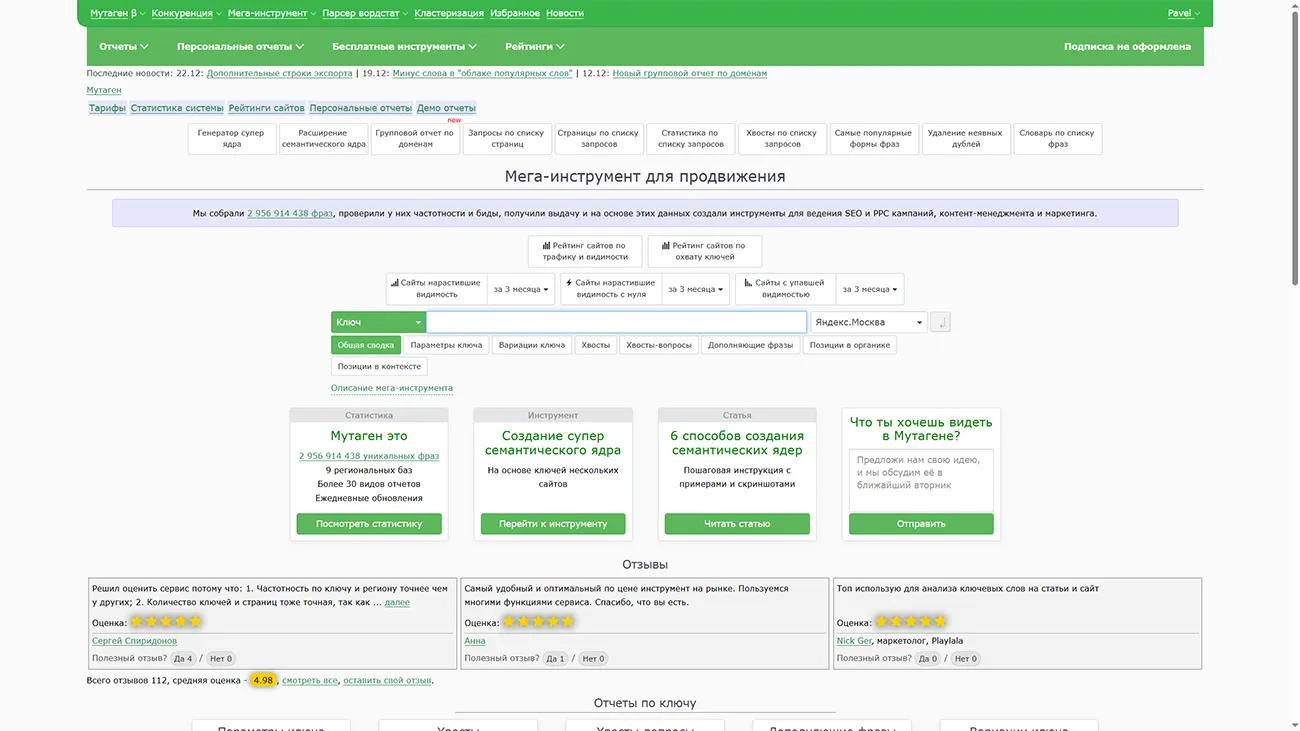Viewport: 1300px width, 731px height.
Task: Vote 'Нет 0' on Анна's review
Action: 593,659
